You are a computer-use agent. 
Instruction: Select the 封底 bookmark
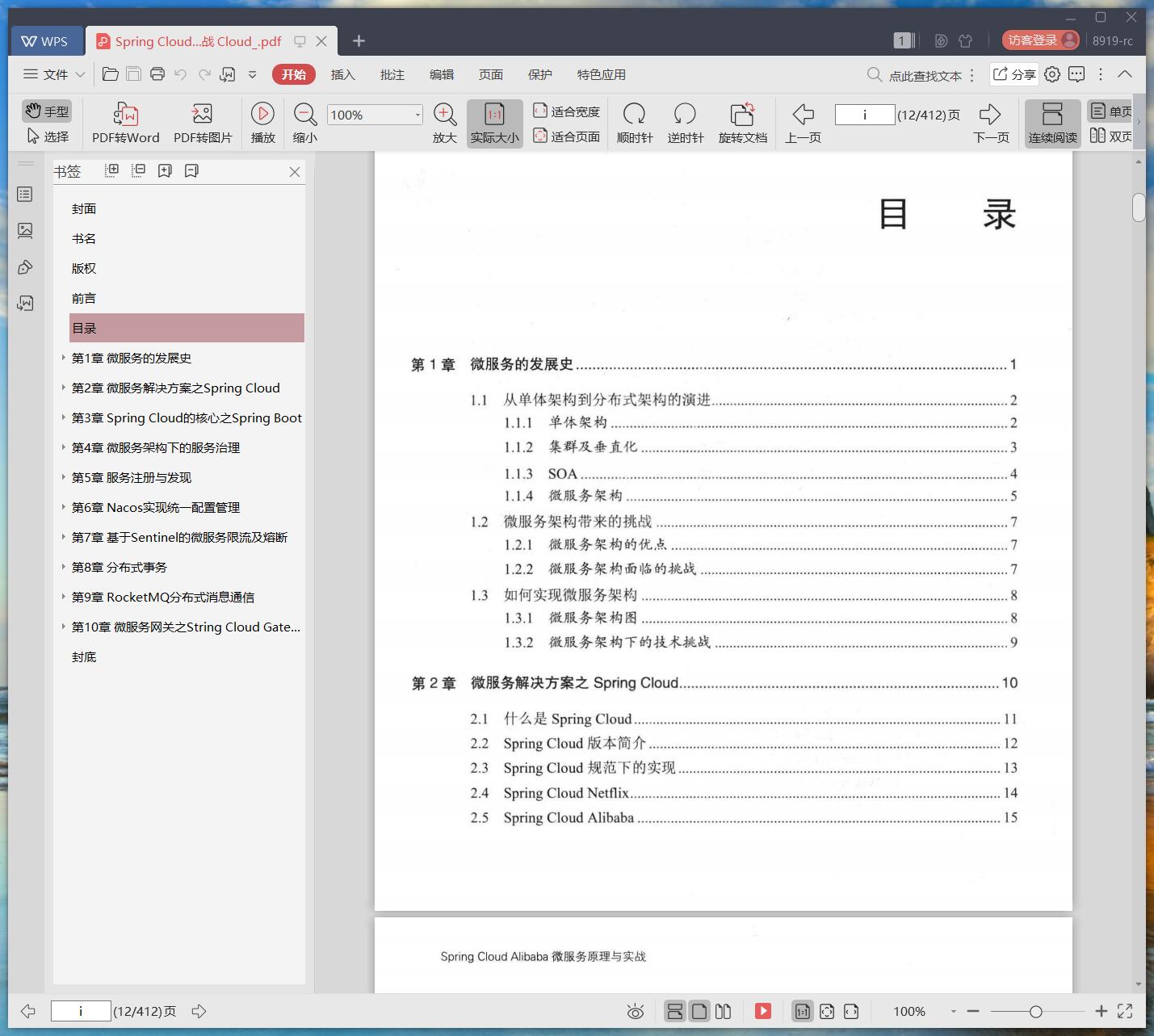click(x=84, y=656)
